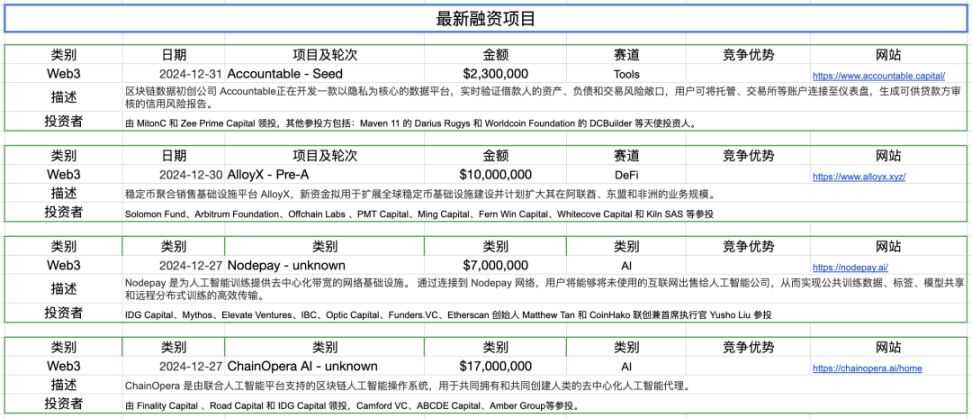Select the Web3 cell in AlloyX row
Viewport: 972px width, 419px height.
click(63, 175)
